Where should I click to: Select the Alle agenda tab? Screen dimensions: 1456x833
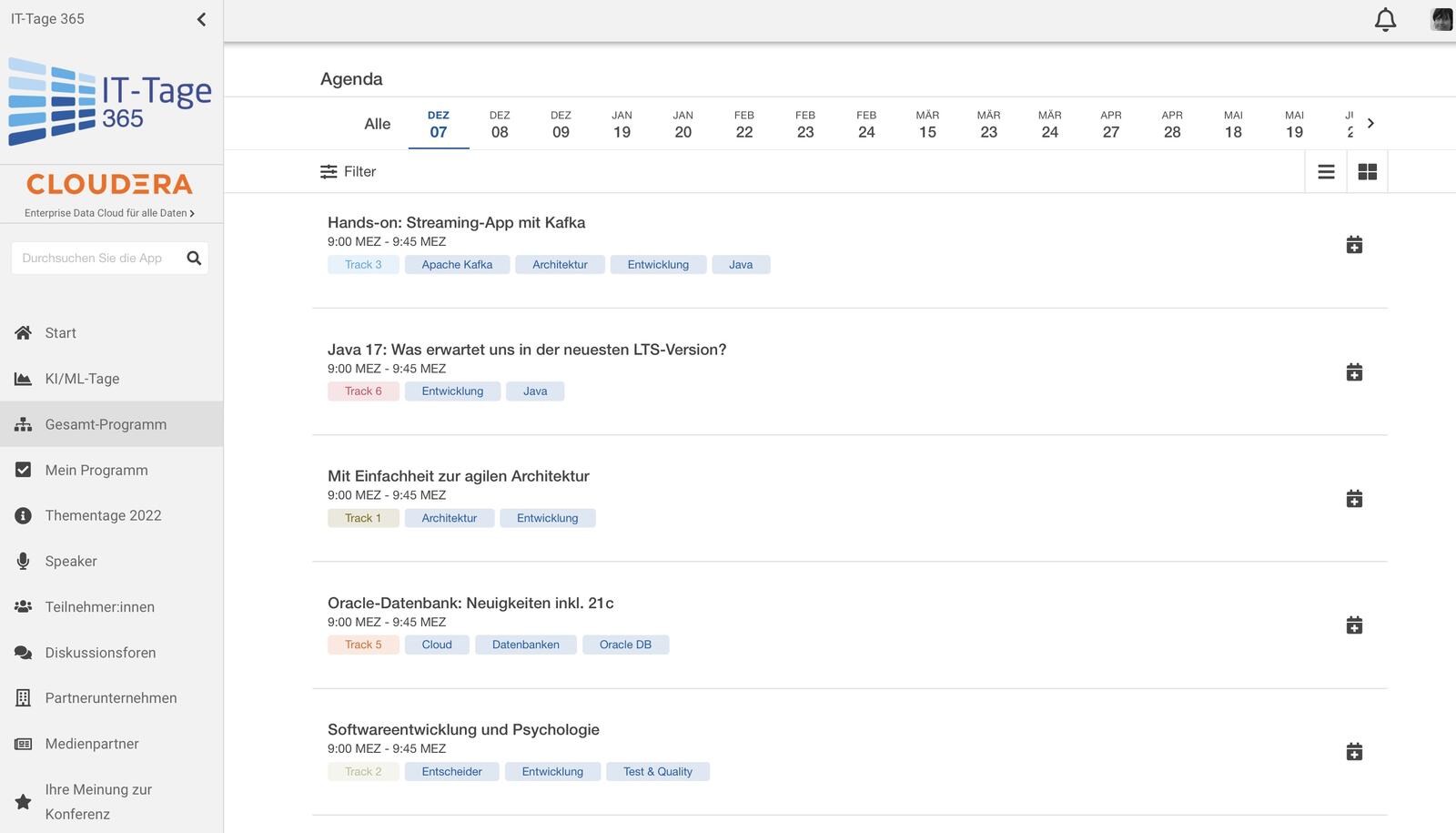(378, 124)
